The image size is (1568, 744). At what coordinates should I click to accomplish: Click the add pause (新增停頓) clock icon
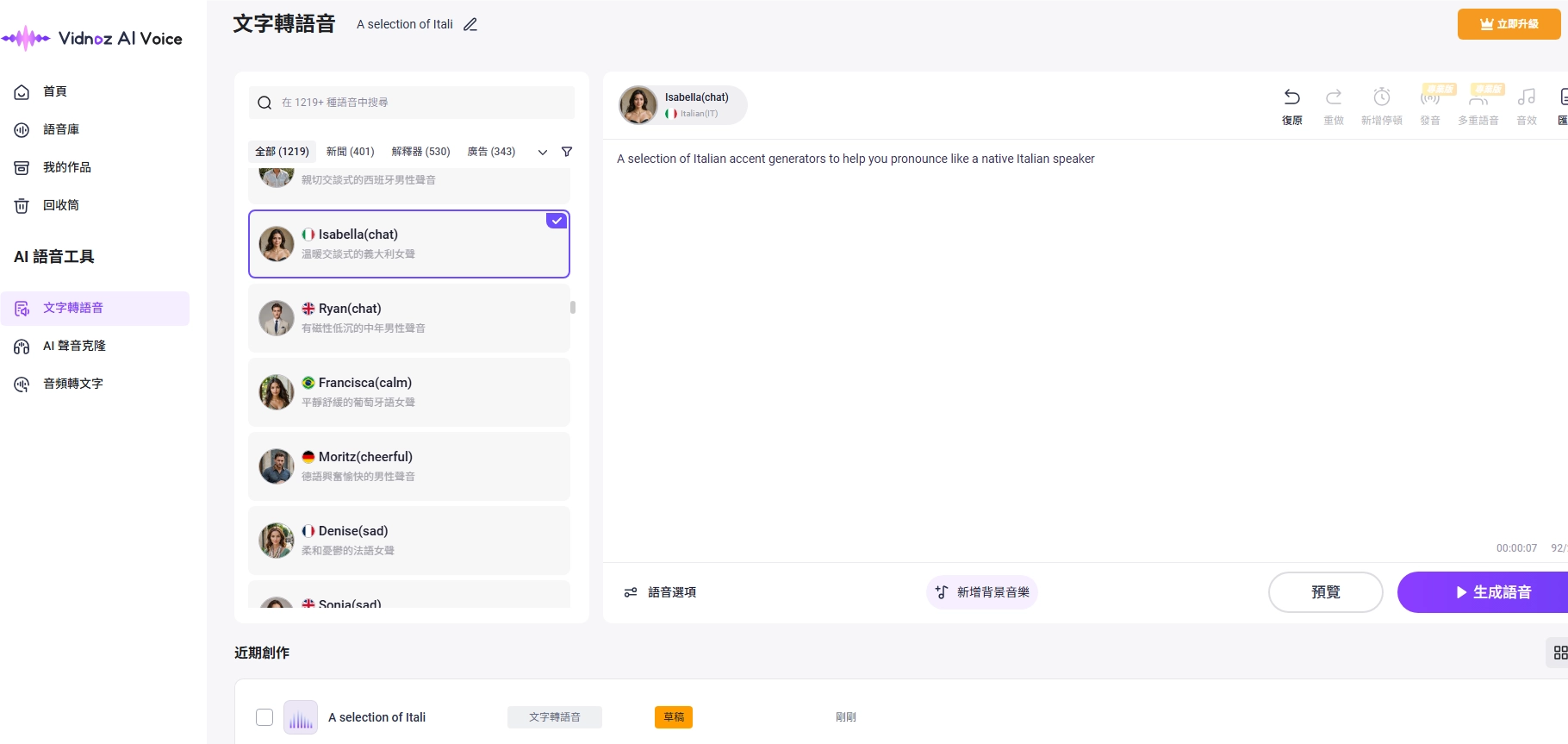1381,97
